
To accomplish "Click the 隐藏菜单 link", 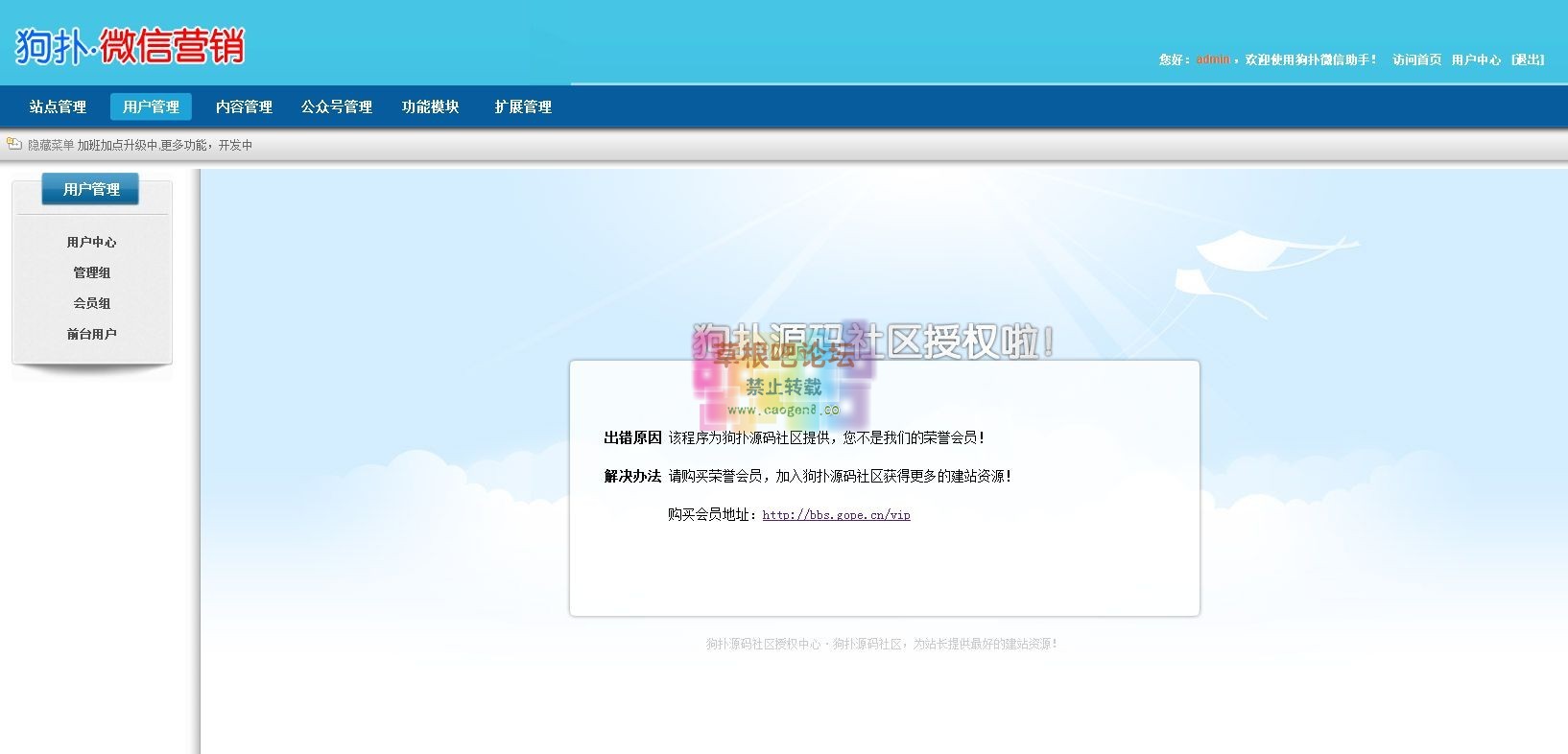I will [51, 145].
